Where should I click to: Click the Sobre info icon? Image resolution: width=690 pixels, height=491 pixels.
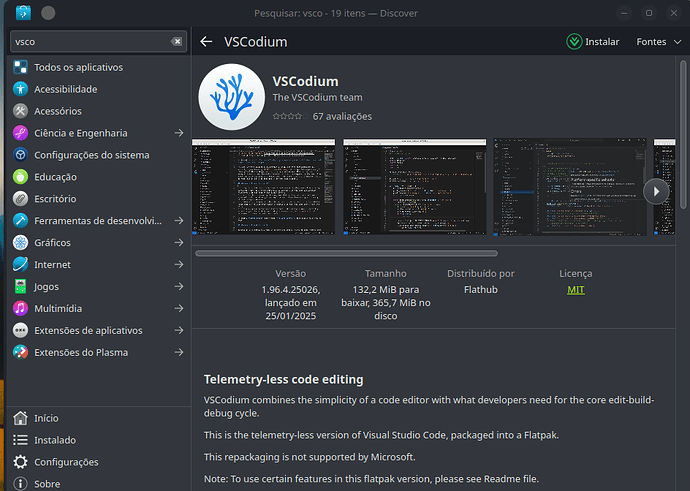20,484
